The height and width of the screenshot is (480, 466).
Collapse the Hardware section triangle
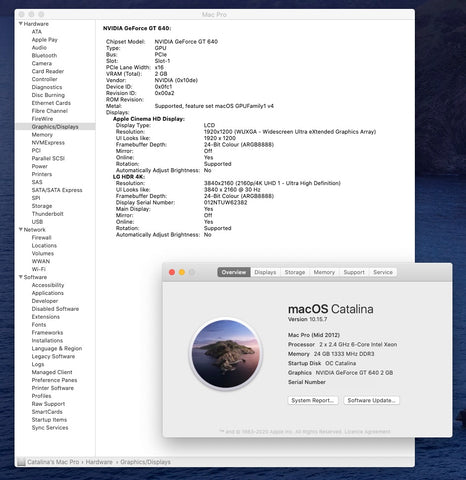click(21, 24)
